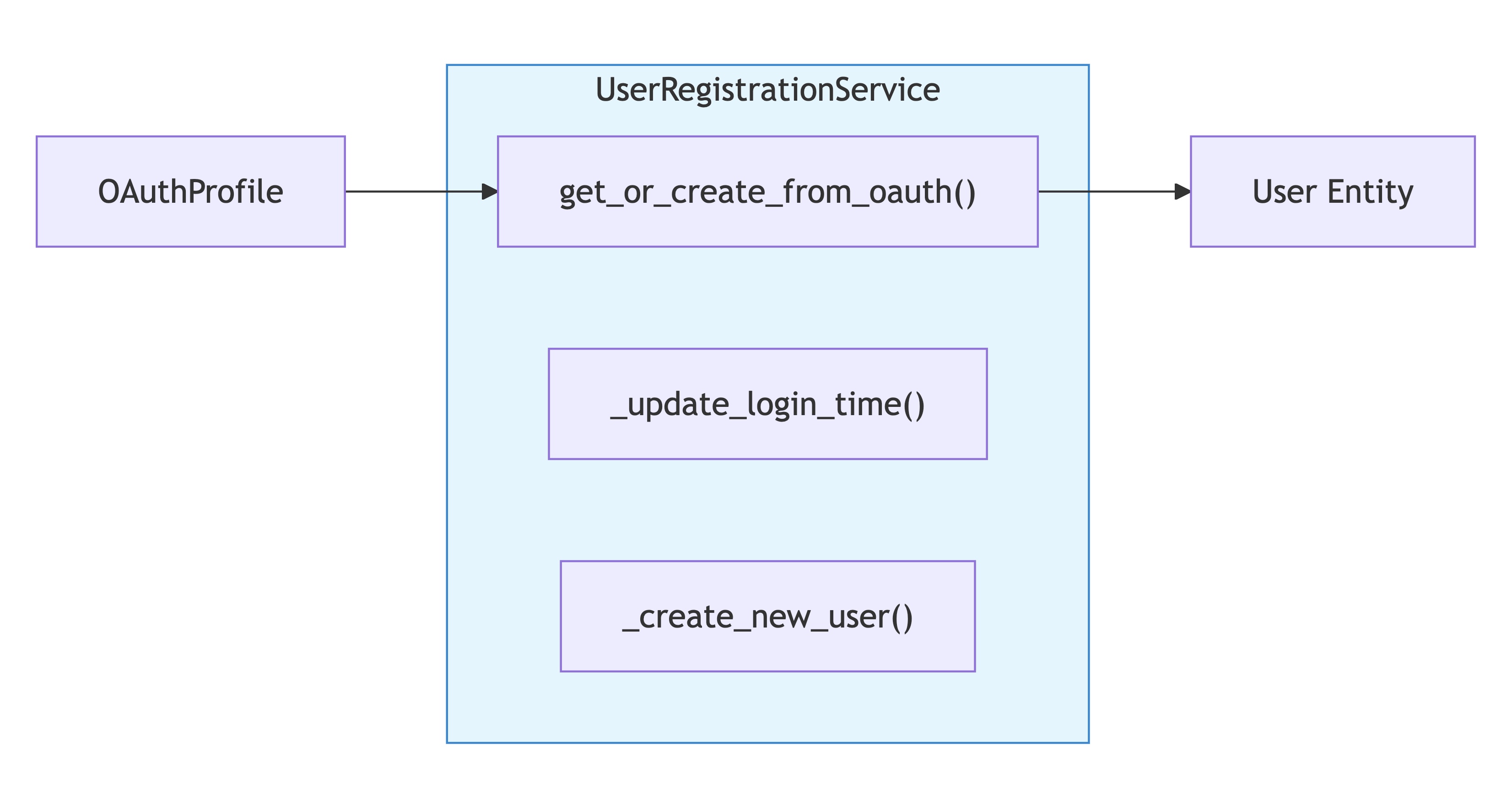Click the arrowhead pointing into User Entity
1512x790 pixels.
click(x=1183, y=191)
